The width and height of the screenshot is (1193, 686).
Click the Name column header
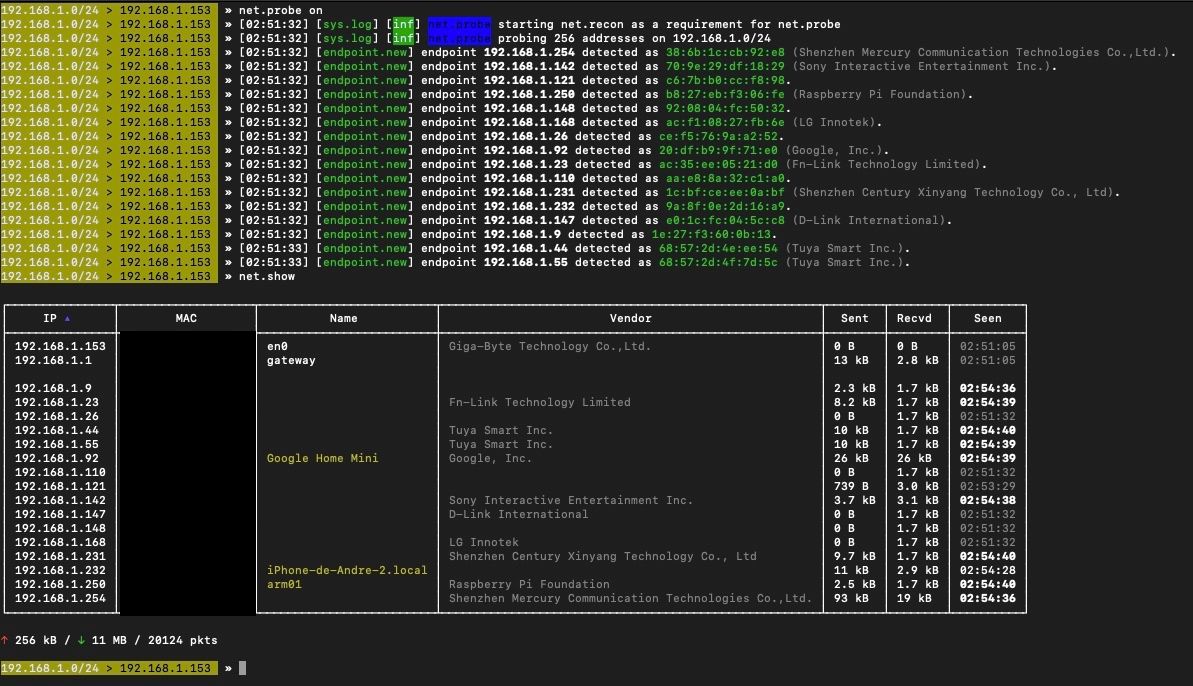344,319
